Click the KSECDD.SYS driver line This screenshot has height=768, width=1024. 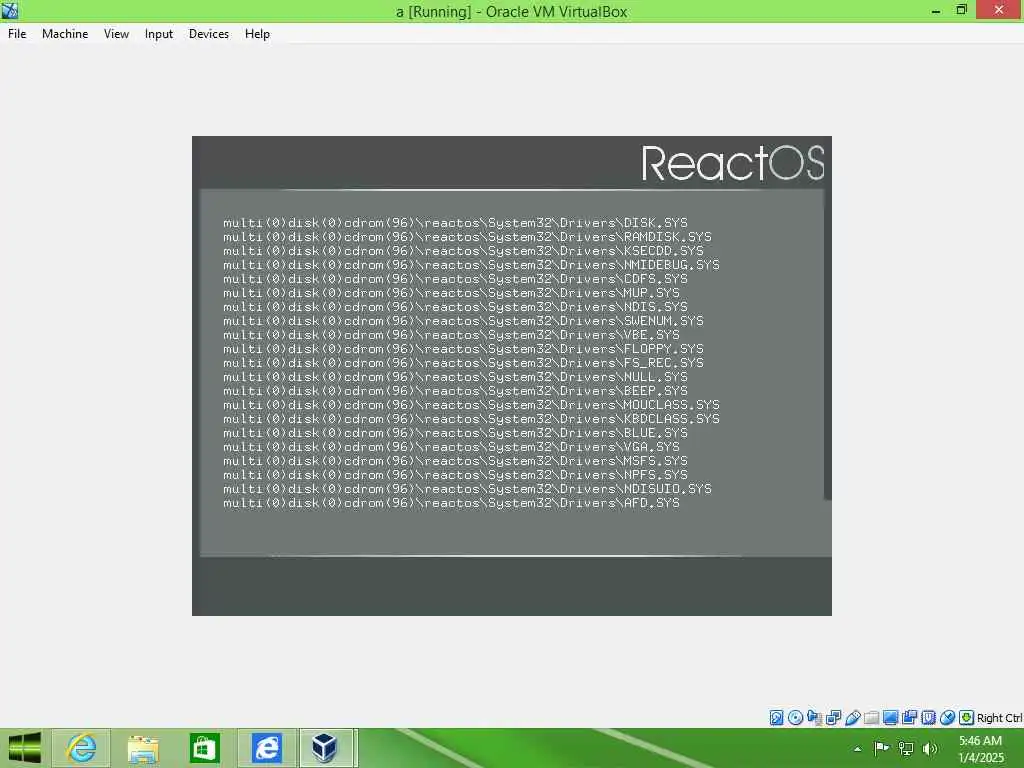[463, 251]
